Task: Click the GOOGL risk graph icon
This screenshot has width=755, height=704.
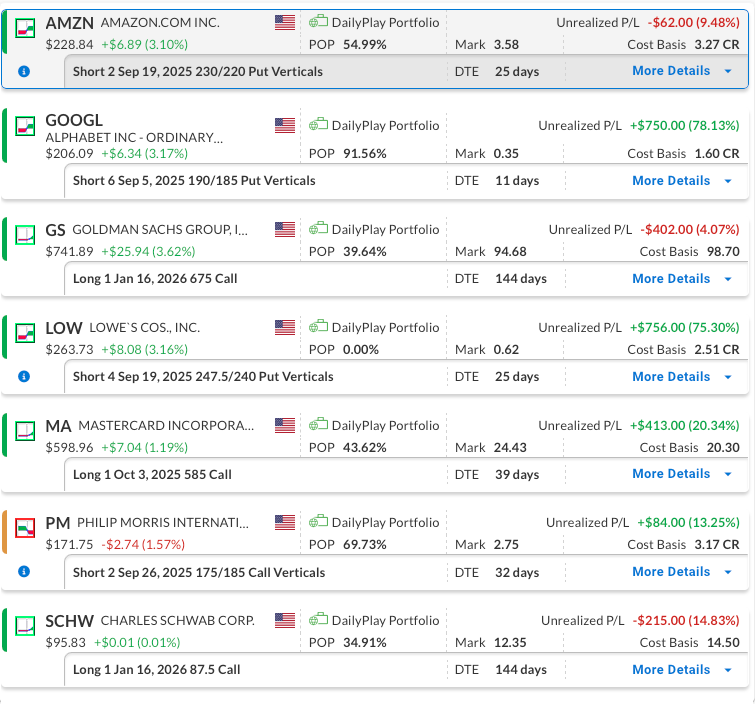Action: coord(25,127)
